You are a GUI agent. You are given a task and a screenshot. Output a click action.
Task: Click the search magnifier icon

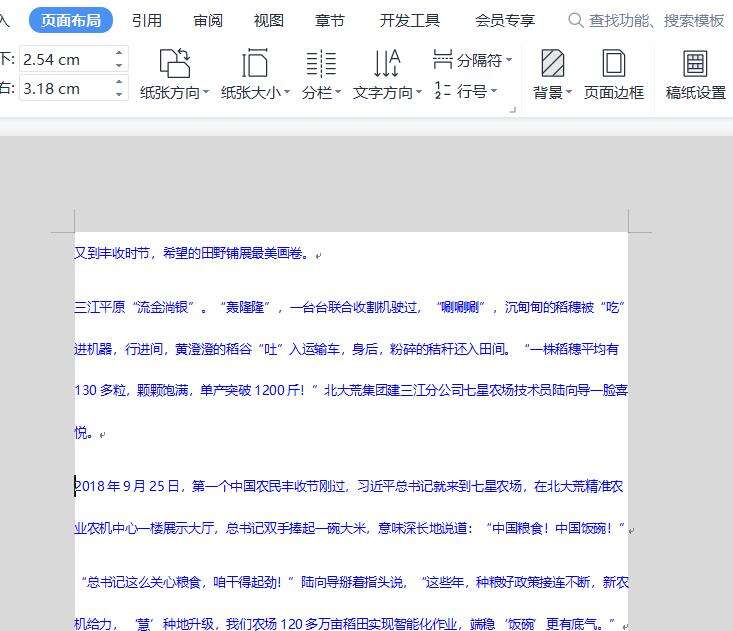pyautogui.click(x=576, y=21)
